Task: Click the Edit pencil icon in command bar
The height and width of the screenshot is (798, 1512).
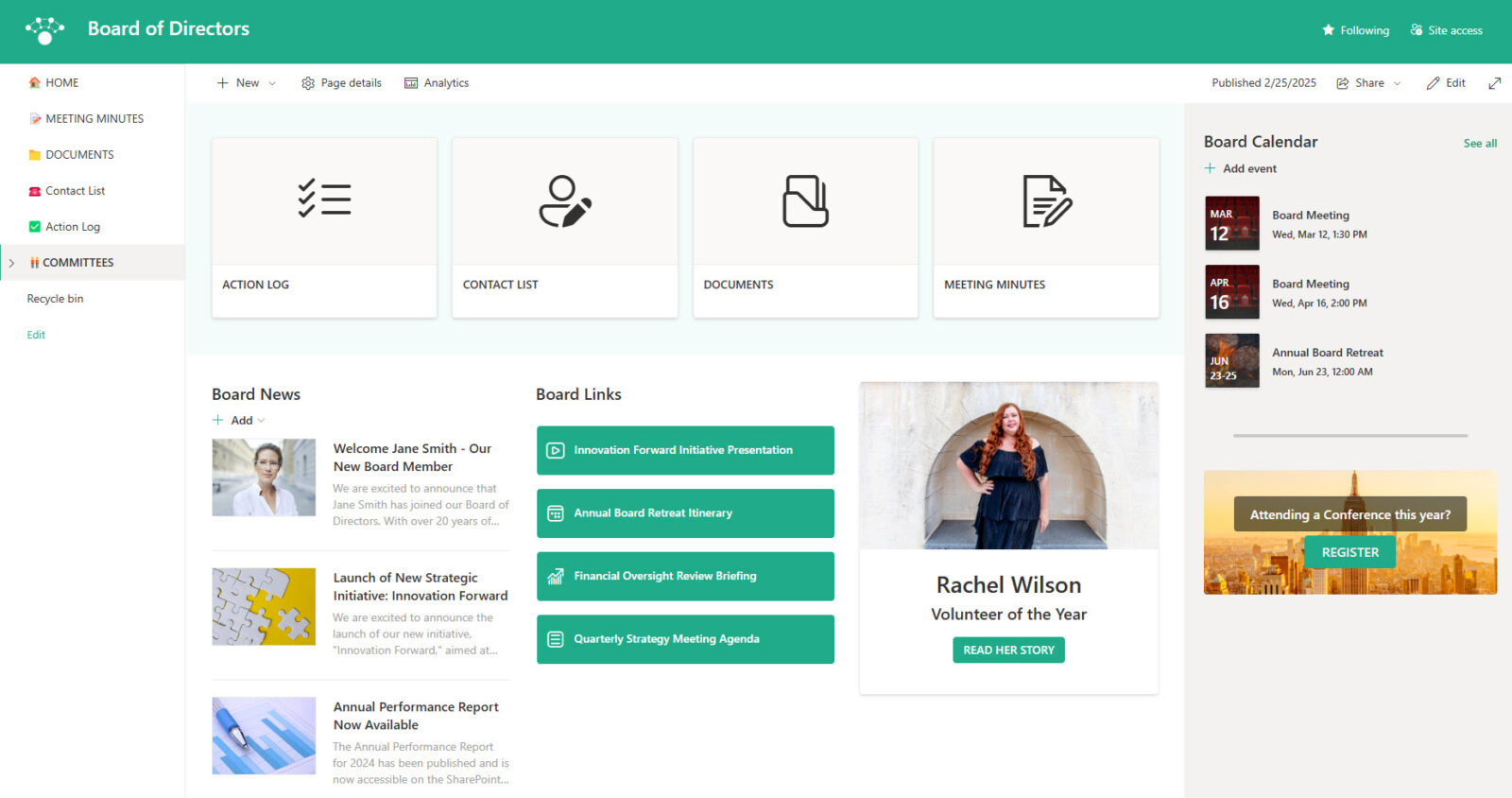Action: tap(1434, 83)
